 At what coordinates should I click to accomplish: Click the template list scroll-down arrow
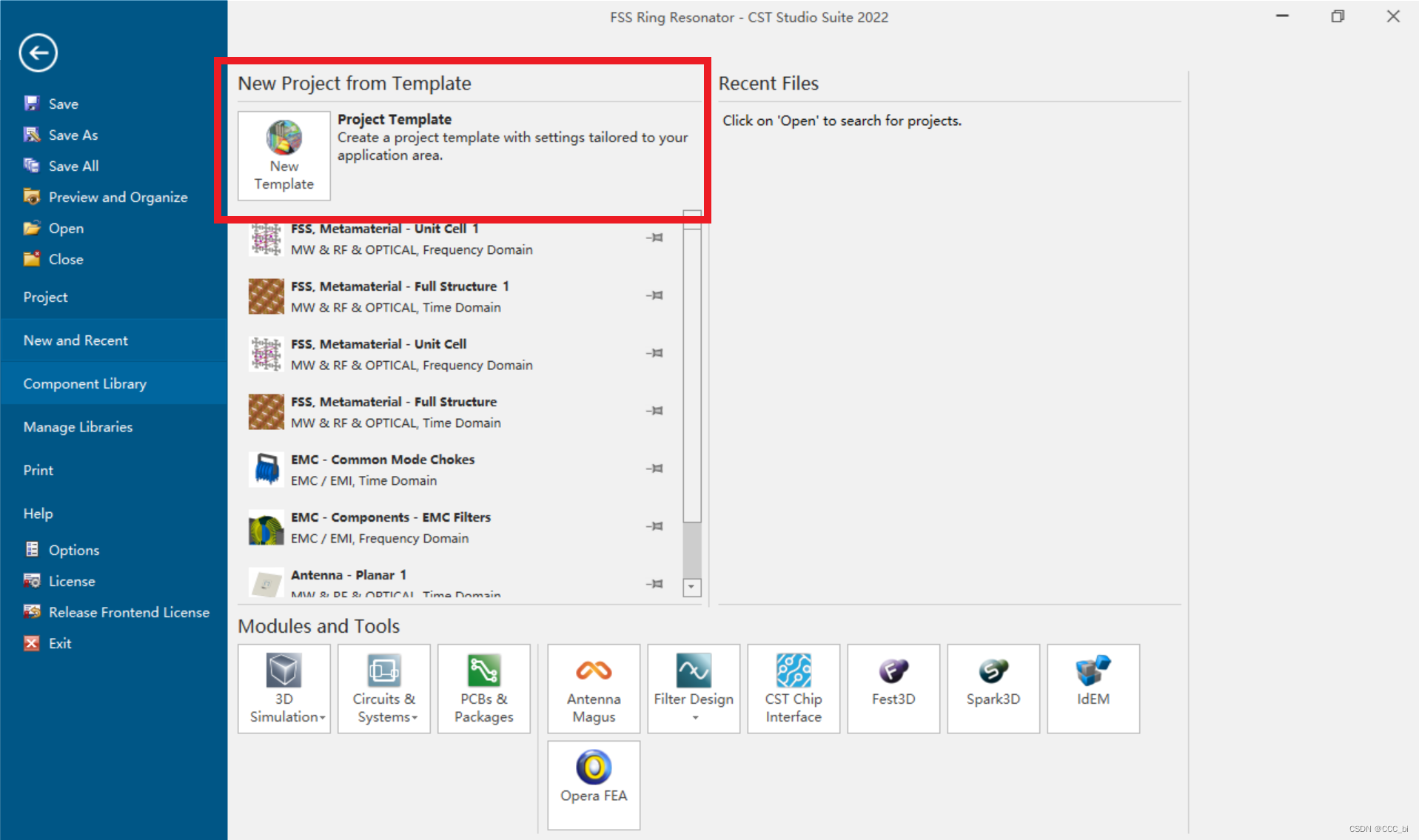692,588
